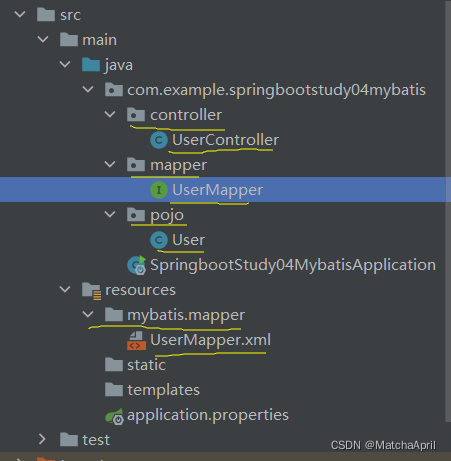Click the UserController class icon

(159, 140)
